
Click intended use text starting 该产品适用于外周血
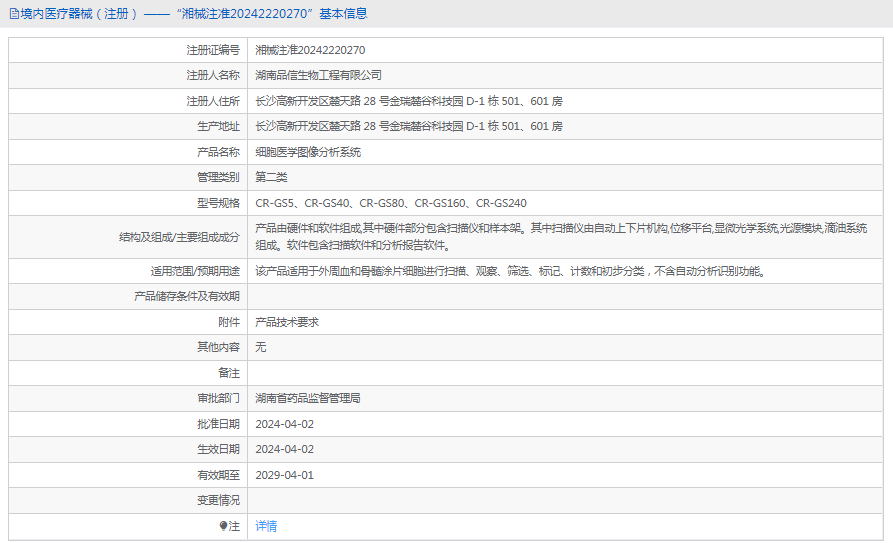point(510,271)
